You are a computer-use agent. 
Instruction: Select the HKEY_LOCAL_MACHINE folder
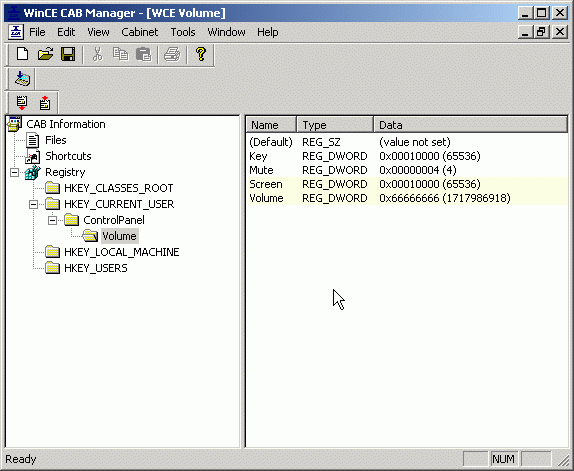(x=122, y=252)
